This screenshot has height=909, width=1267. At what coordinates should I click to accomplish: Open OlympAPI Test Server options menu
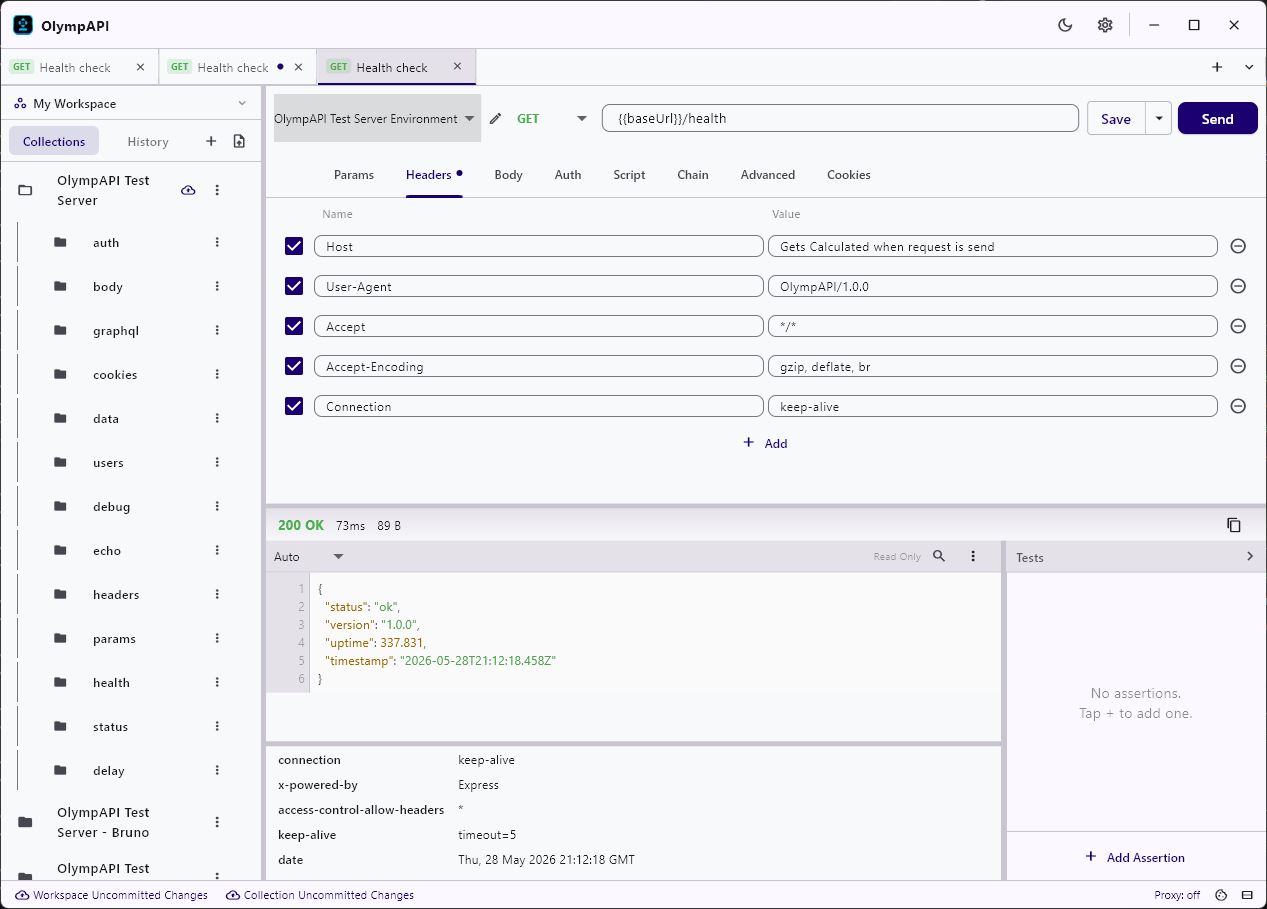coord(217,190)
